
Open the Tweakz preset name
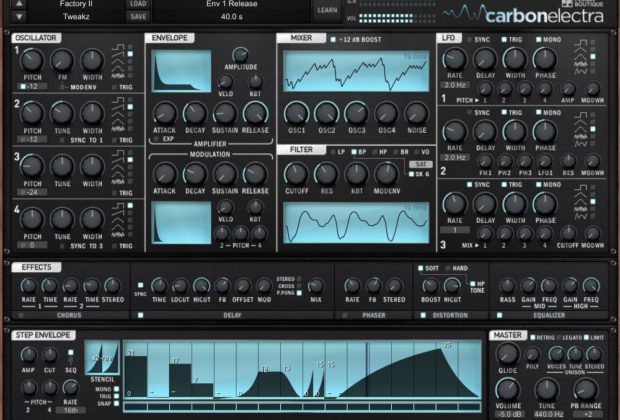pos(76,17)
